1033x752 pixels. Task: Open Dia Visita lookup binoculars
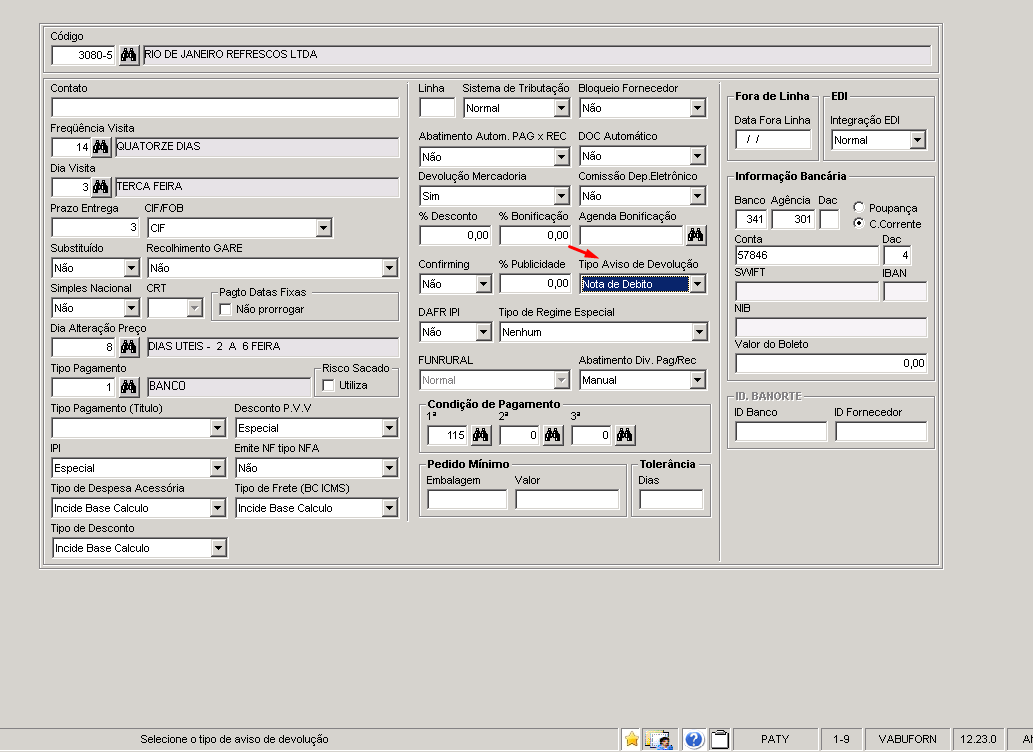100,187
